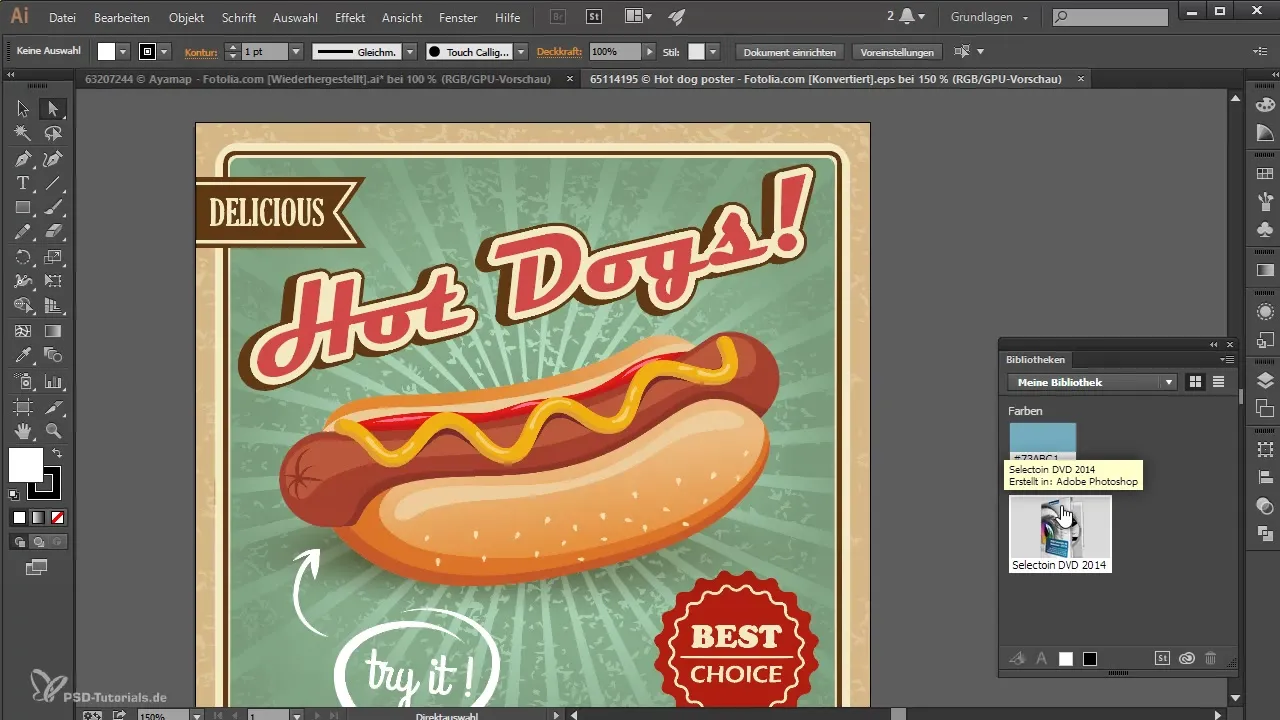
Task: Select the Eraser tool
Action: coord(53,232)
